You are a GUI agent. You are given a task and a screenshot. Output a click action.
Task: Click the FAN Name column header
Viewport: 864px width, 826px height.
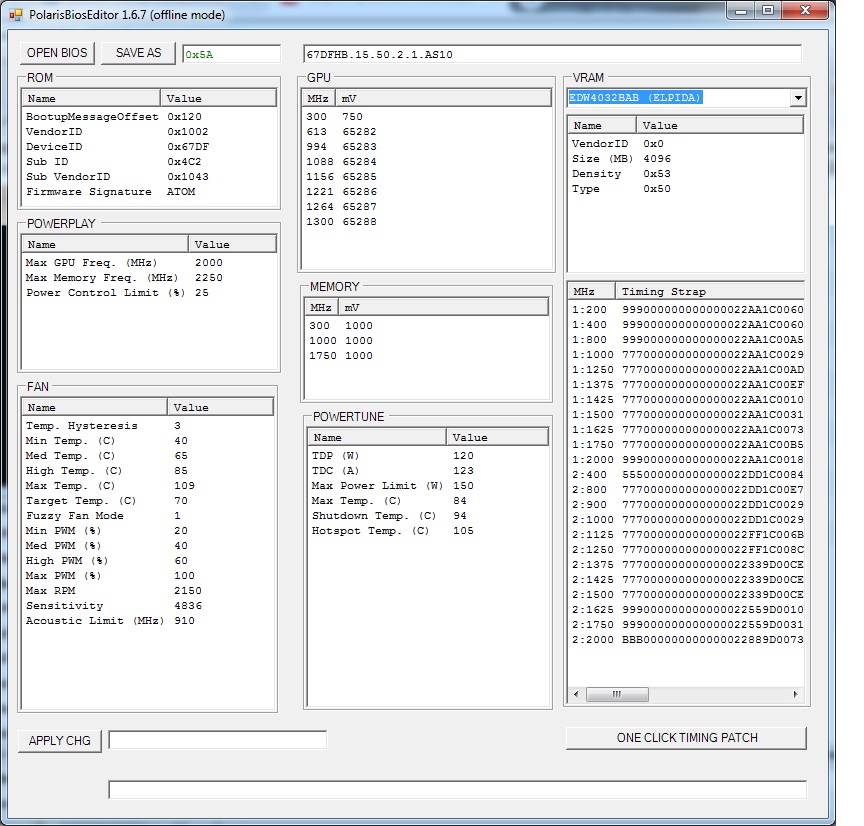(x=95, y=408)
